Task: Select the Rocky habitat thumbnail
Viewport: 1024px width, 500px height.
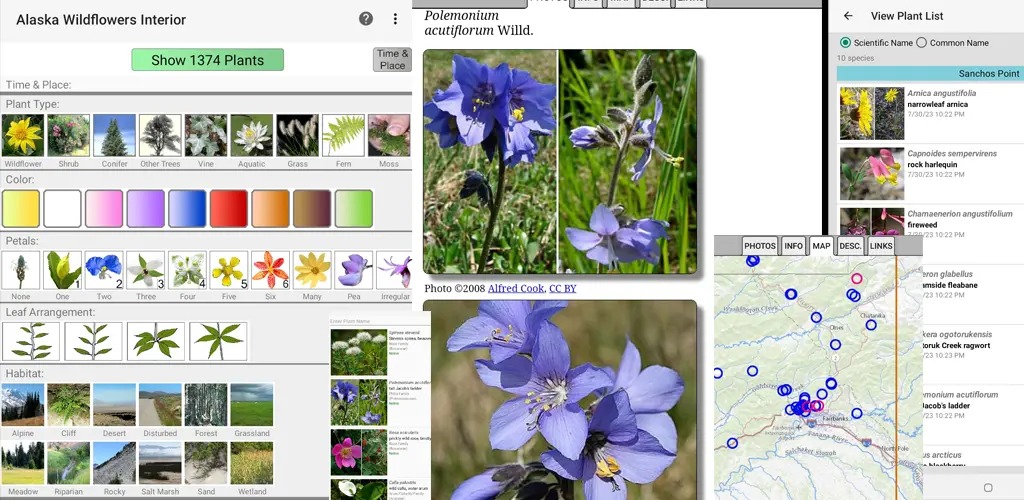Action: [114, 463]
